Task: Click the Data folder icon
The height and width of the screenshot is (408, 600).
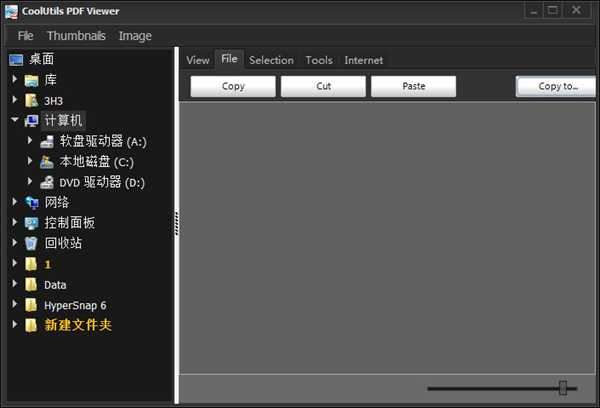Action: coord(31,285)
